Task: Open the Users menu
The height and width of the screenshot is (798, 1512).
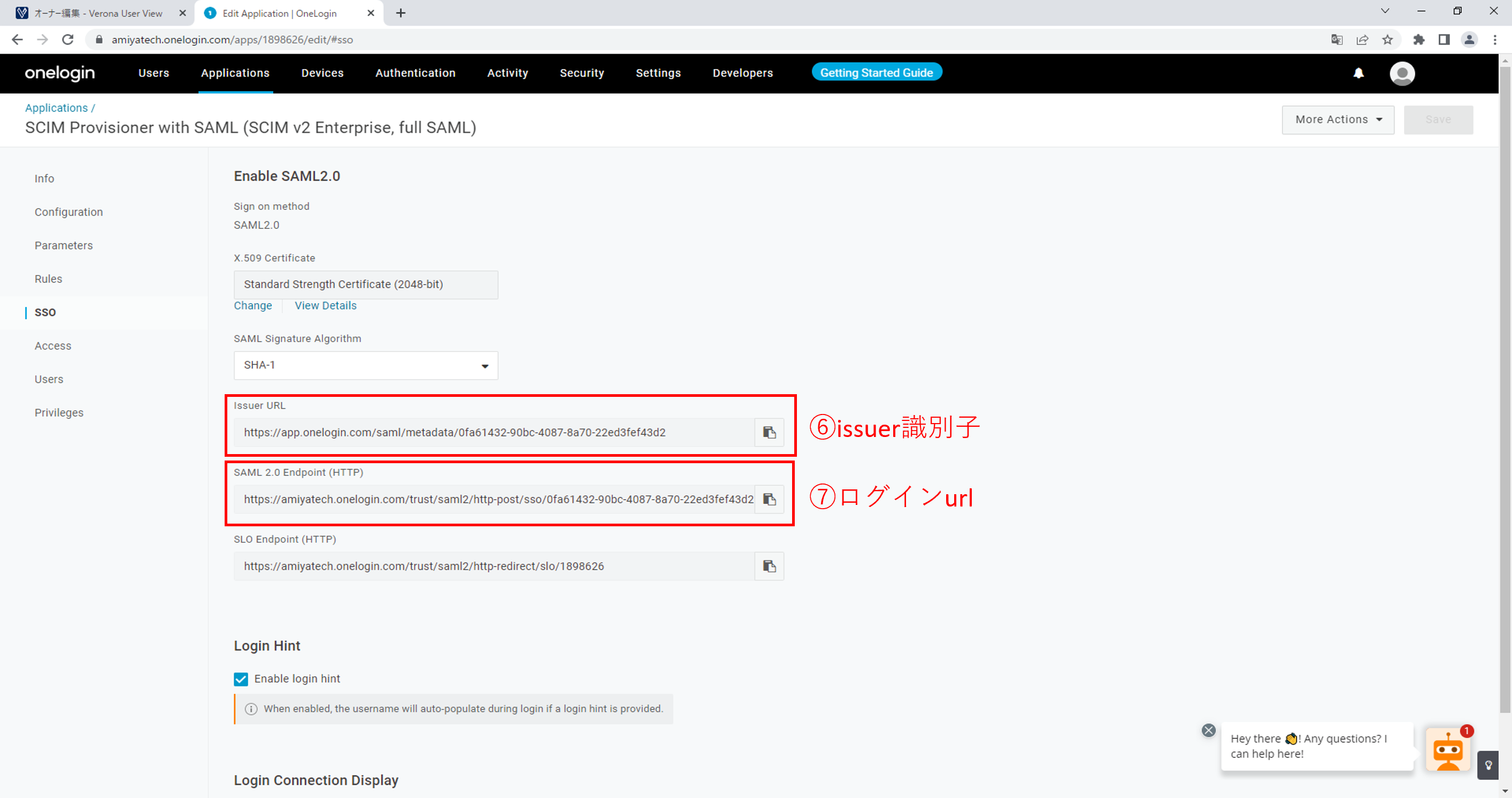Action: tap(154, 73)
